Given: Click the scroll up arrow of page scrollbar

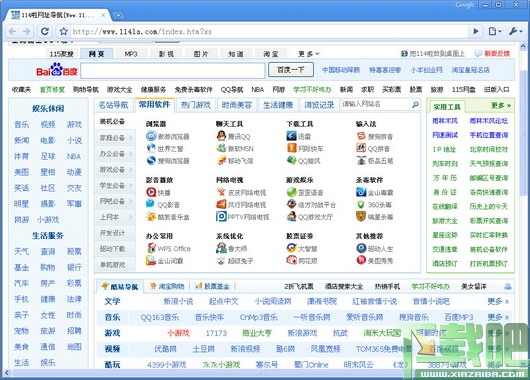Looking at the screenshot, I should click(x=523, y=46).
